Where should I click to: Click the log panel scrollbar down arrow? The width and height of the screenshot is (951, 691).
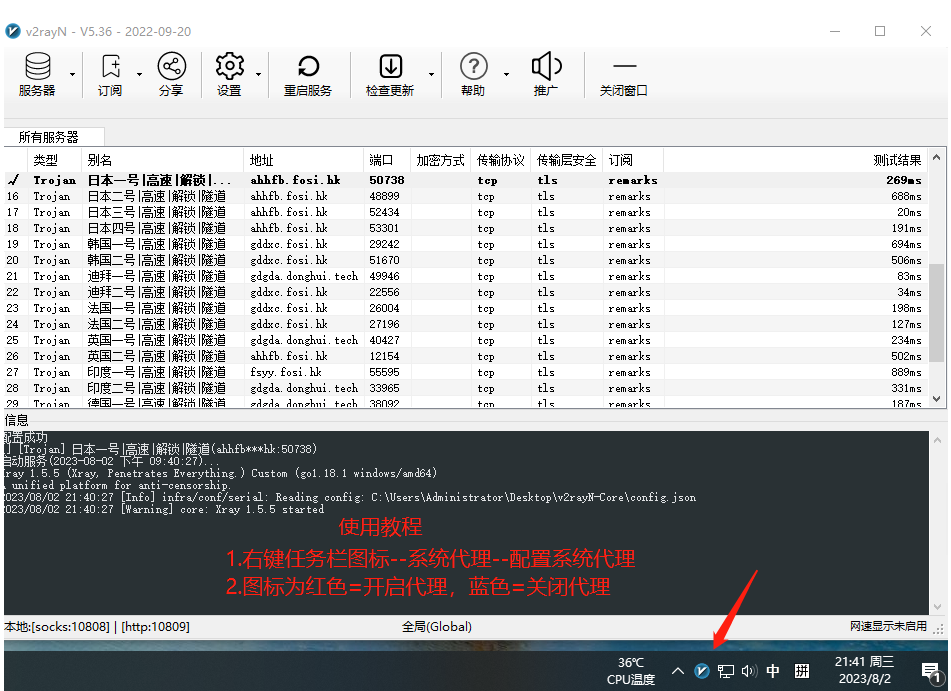[x=937, y=606]
